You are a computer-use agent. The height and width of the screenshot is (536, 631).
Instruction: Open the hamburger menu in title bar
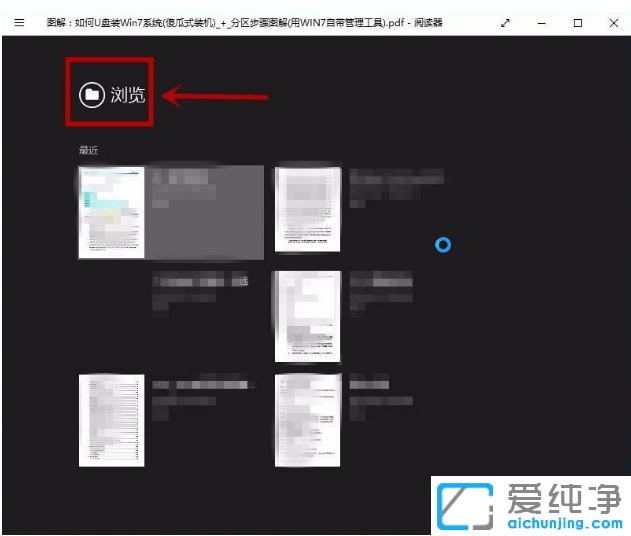tap(19, 23)
